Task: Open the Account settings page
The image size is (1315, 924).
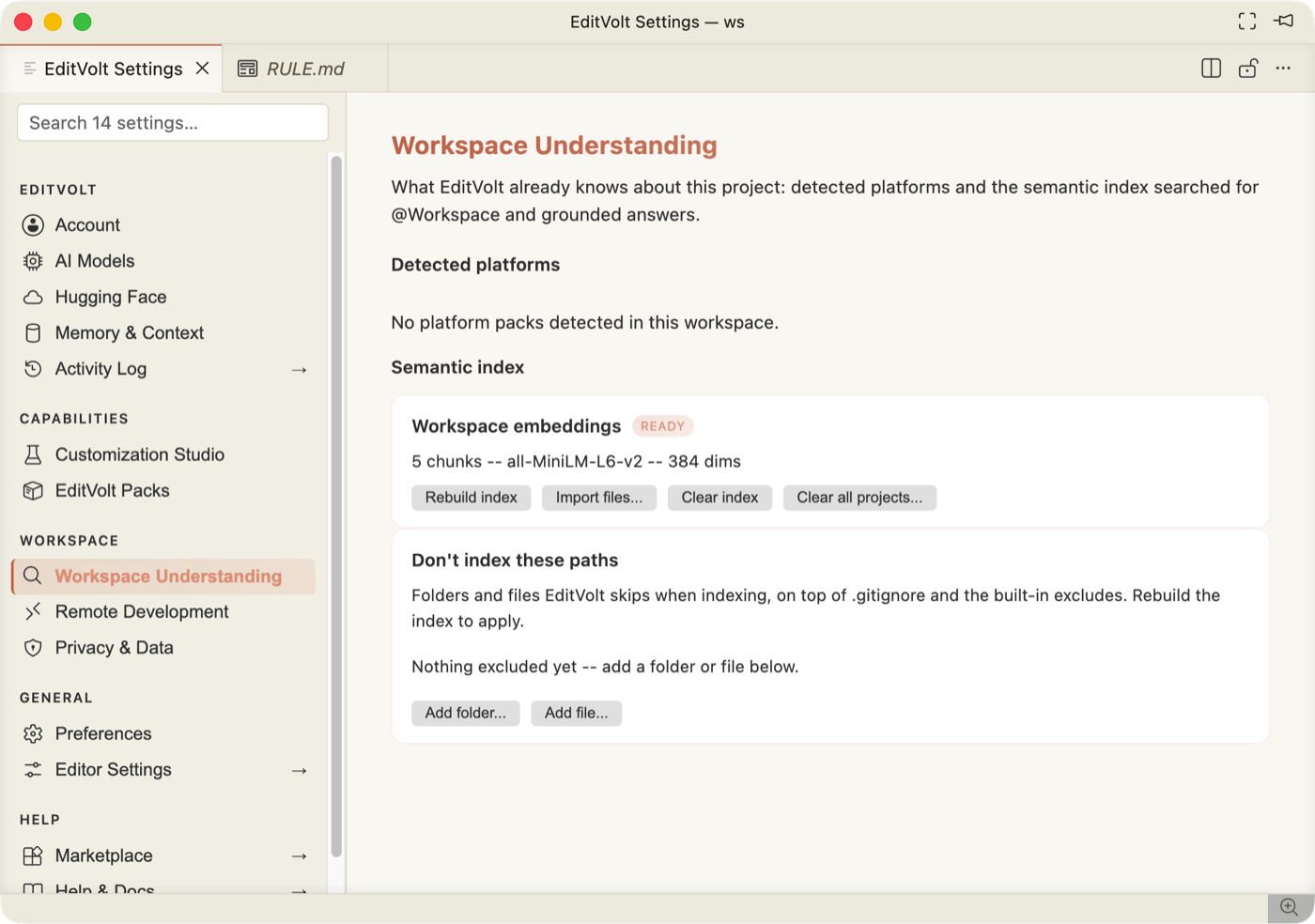Action: tap(163, 225)
